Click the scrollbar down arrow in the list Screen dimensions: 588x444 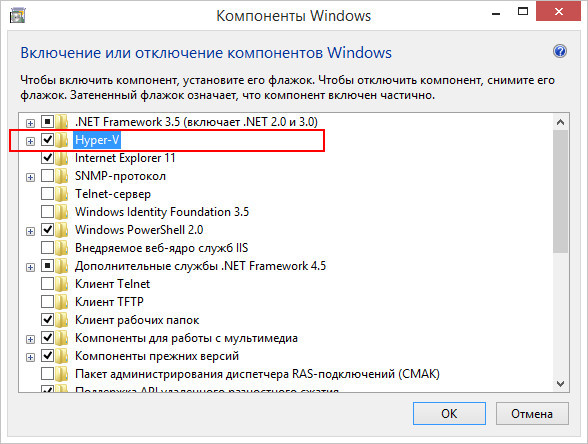click(x=561, y=384)
